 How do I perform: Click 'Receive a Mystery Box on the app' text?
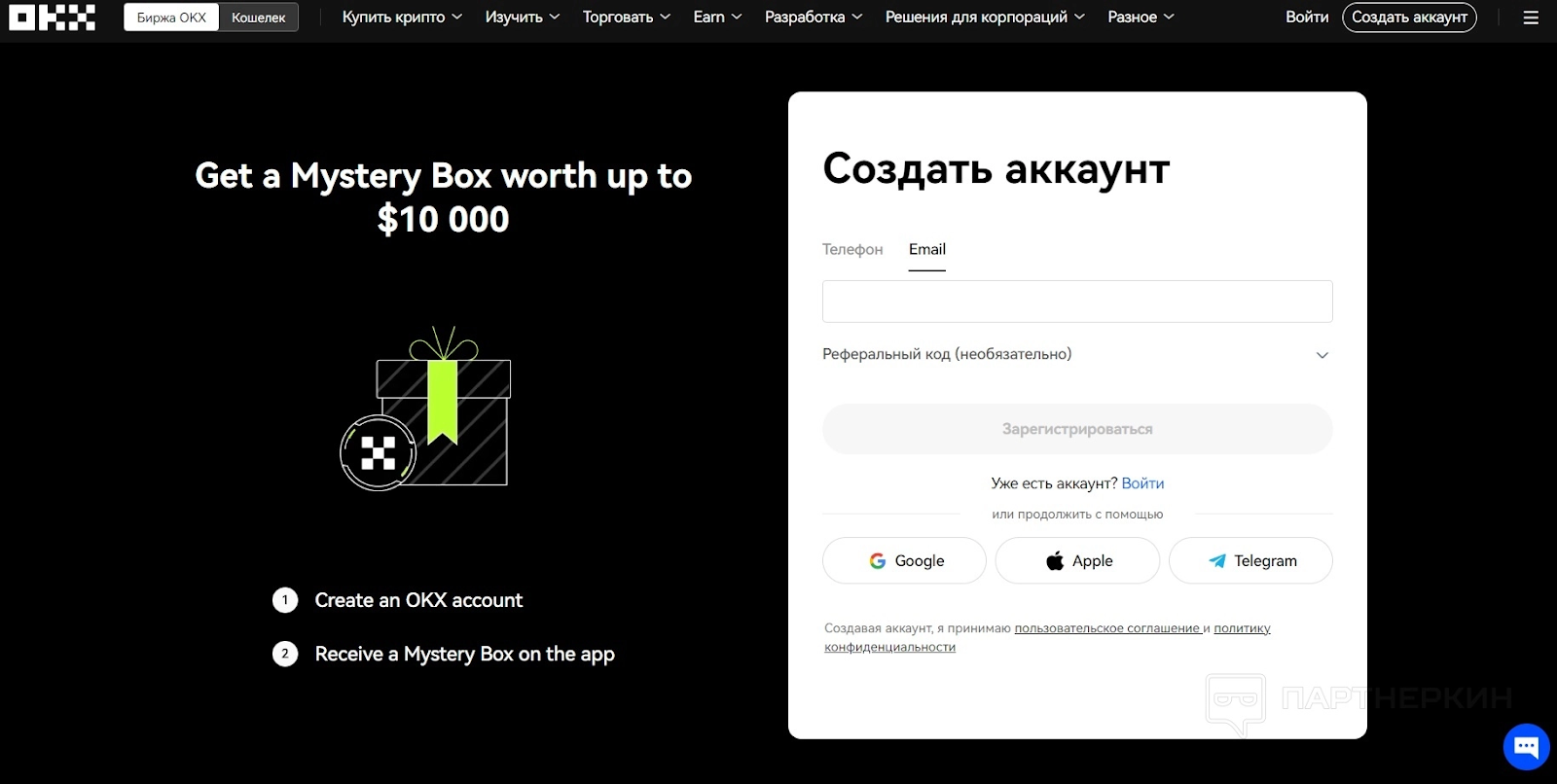[464, 655]
